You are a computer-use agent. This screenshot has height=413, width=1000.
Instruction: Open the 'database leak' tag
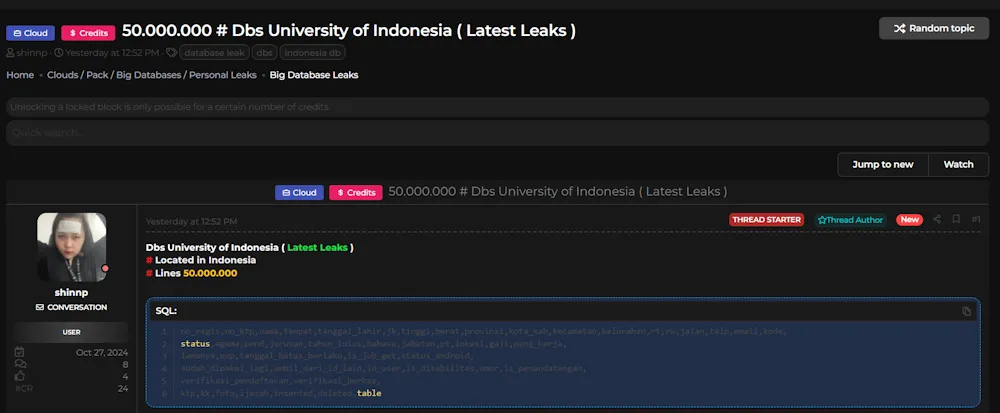tap(214, 53)
